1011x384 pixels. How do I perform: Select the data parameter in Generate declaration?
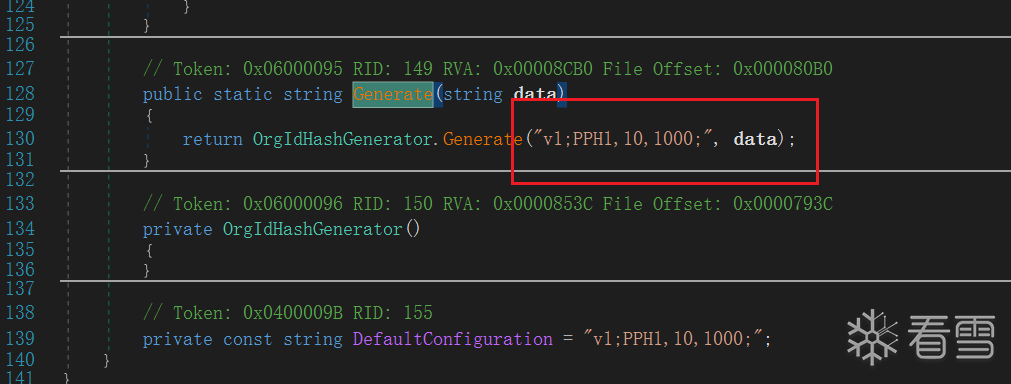tap(535, 94)
